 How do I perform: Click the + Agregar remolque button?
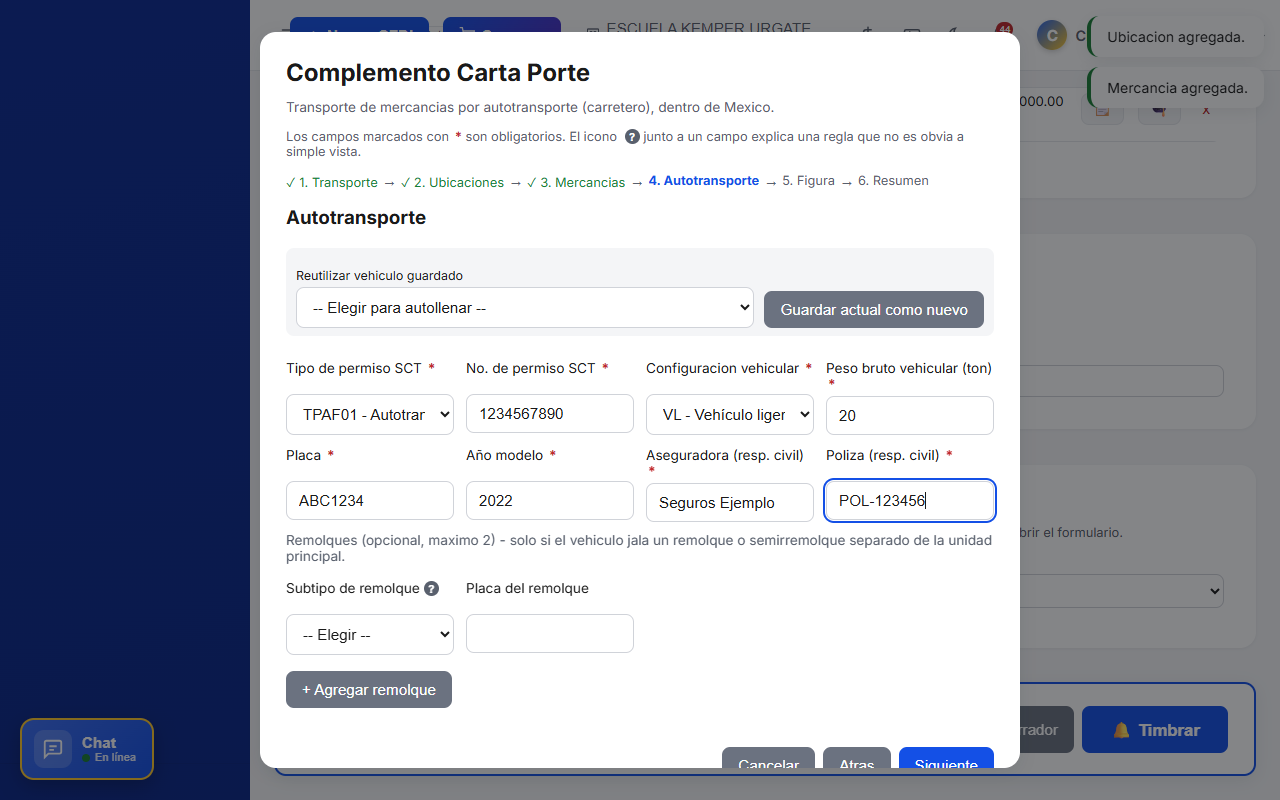369,689
